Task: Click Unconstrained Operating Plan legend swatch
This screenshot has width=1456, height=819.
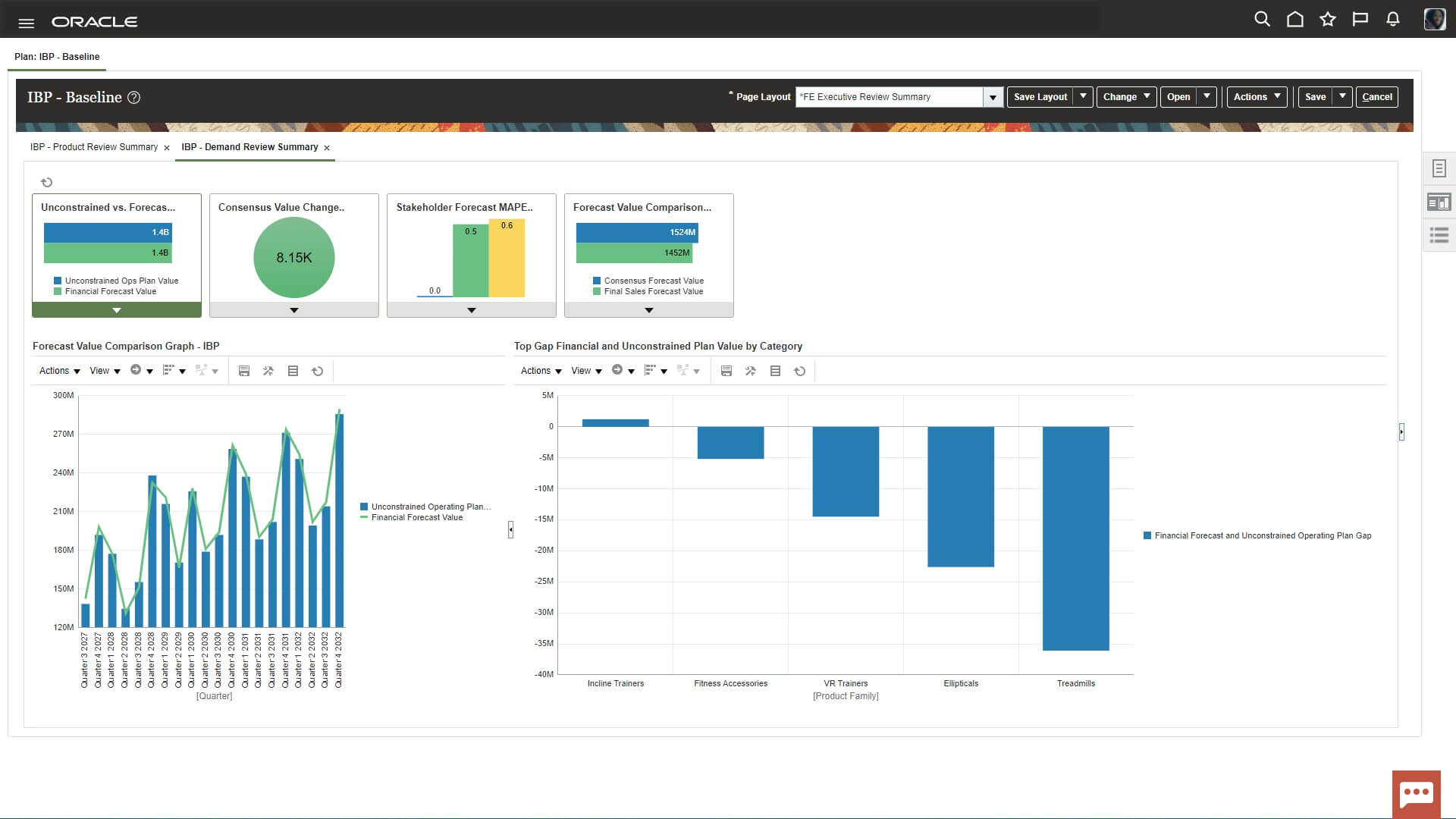Action: (x=364, y=507)
